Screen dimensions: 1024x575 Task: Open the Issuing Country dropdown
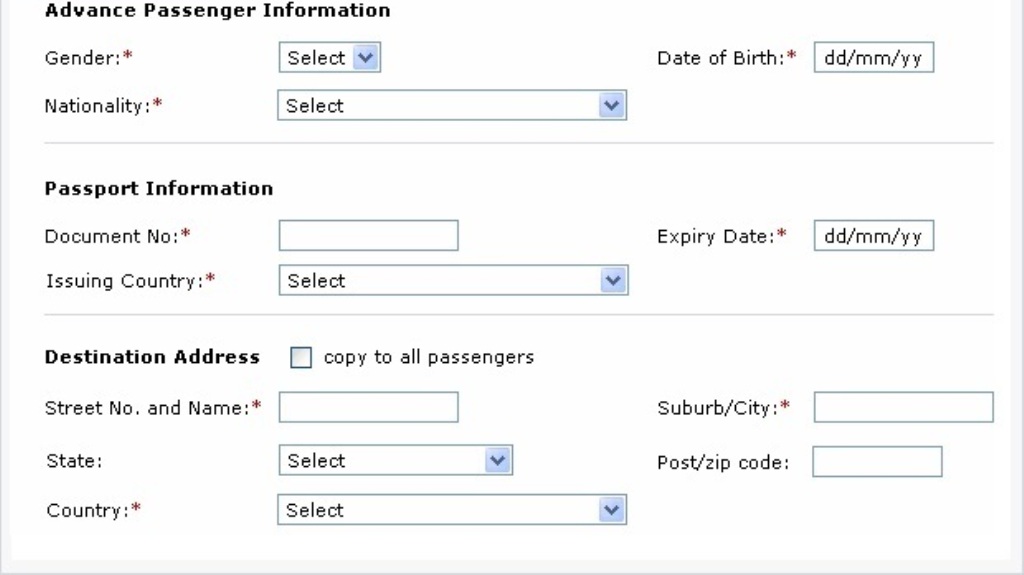point(452,281)
